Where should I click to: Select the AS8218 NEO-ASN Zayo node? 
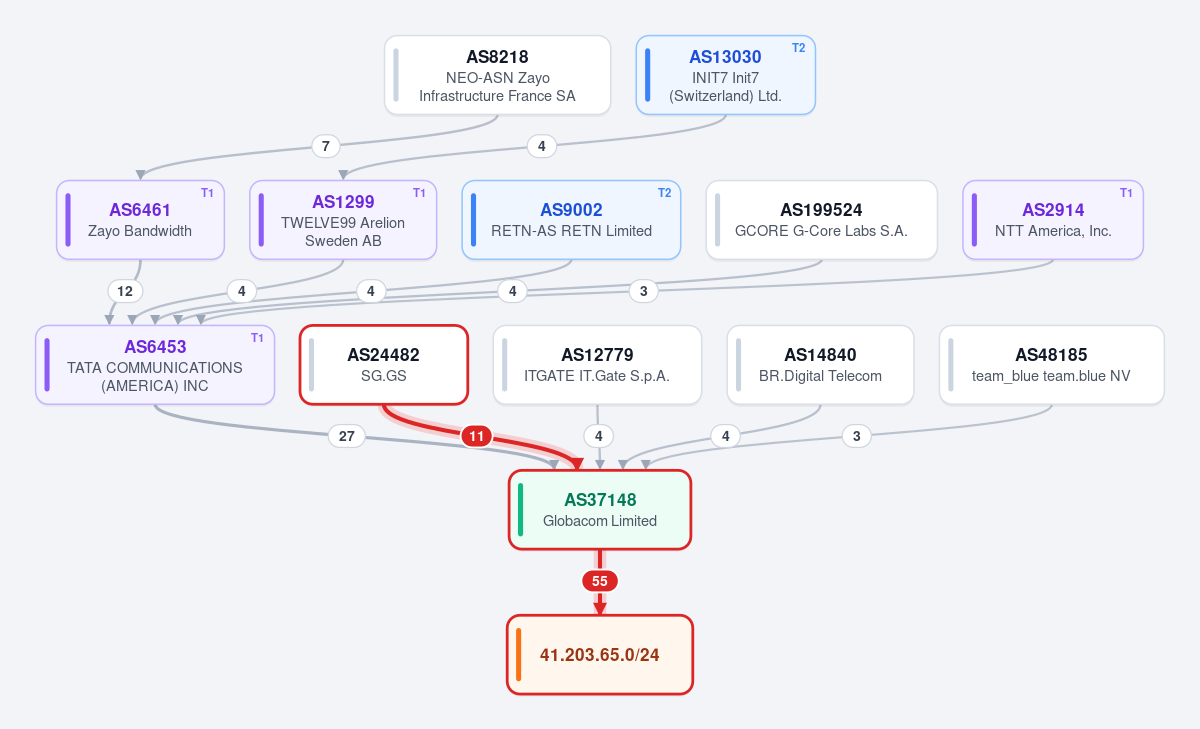coord(497,75)
